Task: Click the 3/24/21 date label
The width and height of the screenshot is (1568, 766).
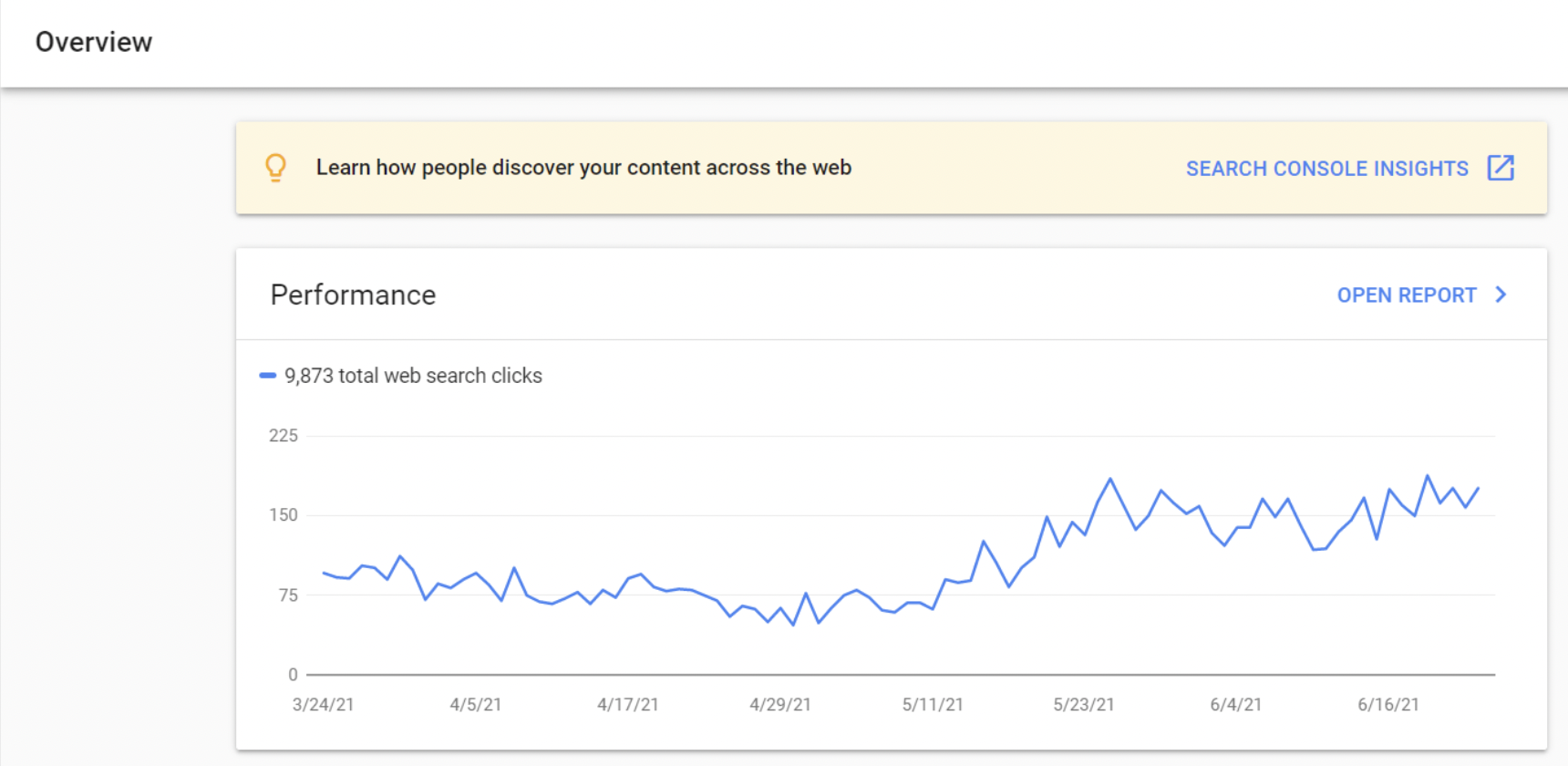Action: click(x=323, y=705)
